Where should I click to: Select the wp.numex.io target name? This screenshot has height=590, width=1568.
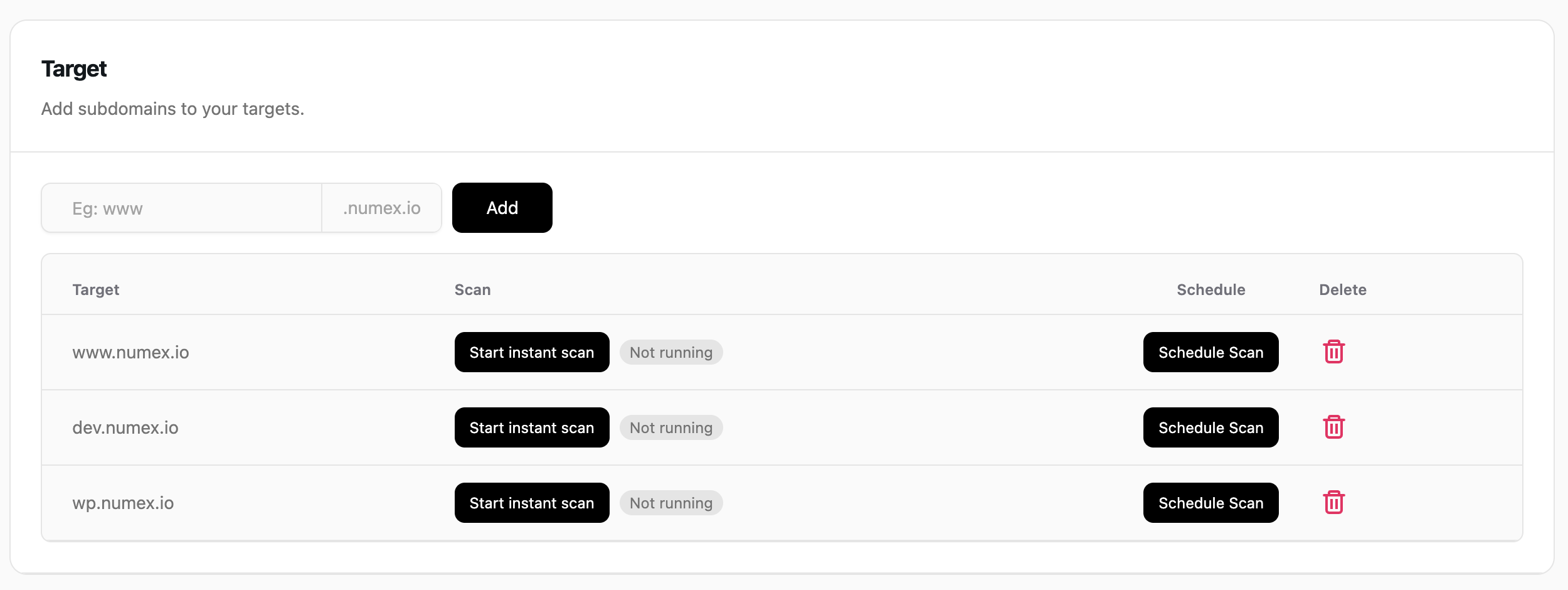coord(123,503)
